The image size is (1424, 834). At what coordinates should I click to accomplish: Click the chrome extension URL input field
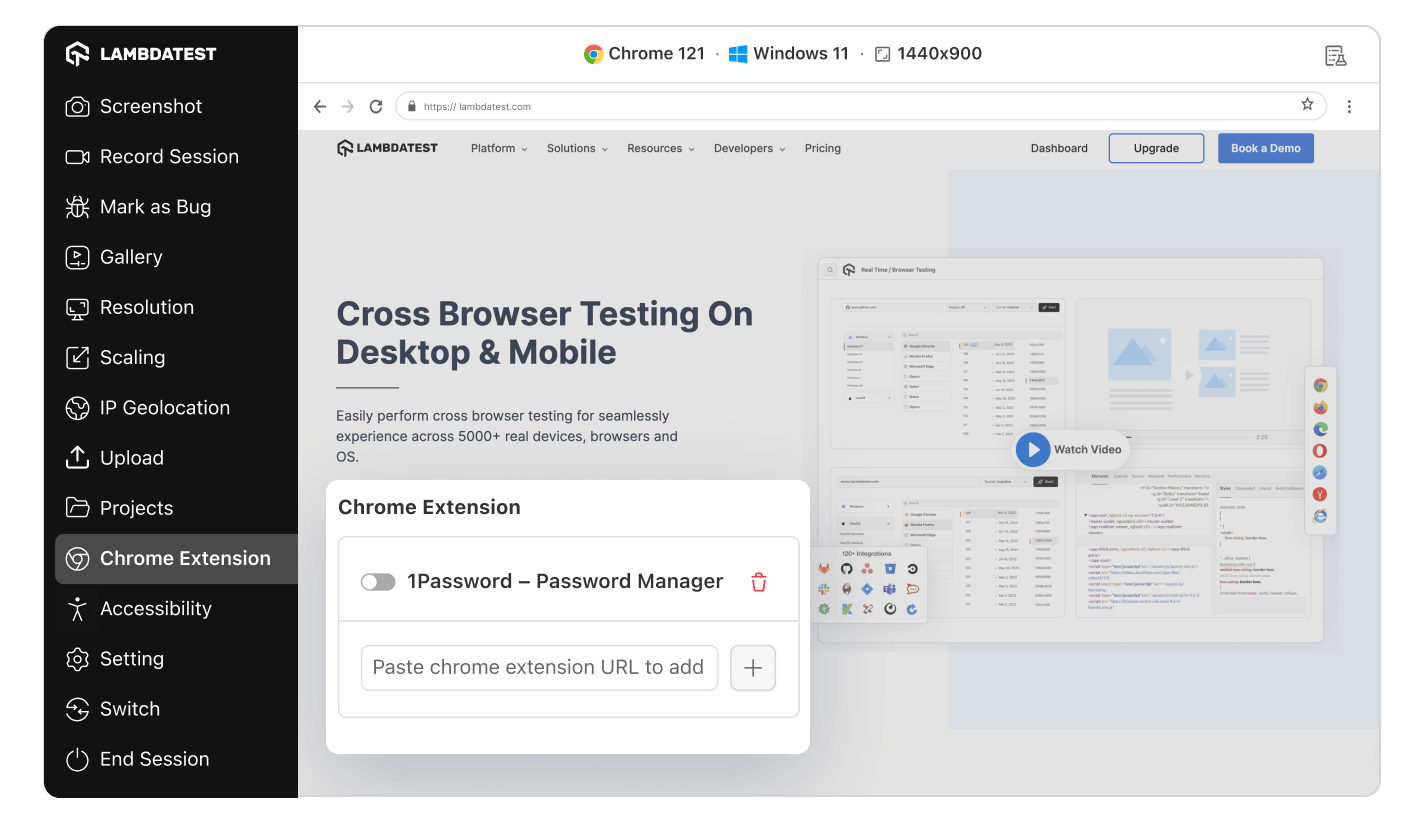(x=539, y=668)
